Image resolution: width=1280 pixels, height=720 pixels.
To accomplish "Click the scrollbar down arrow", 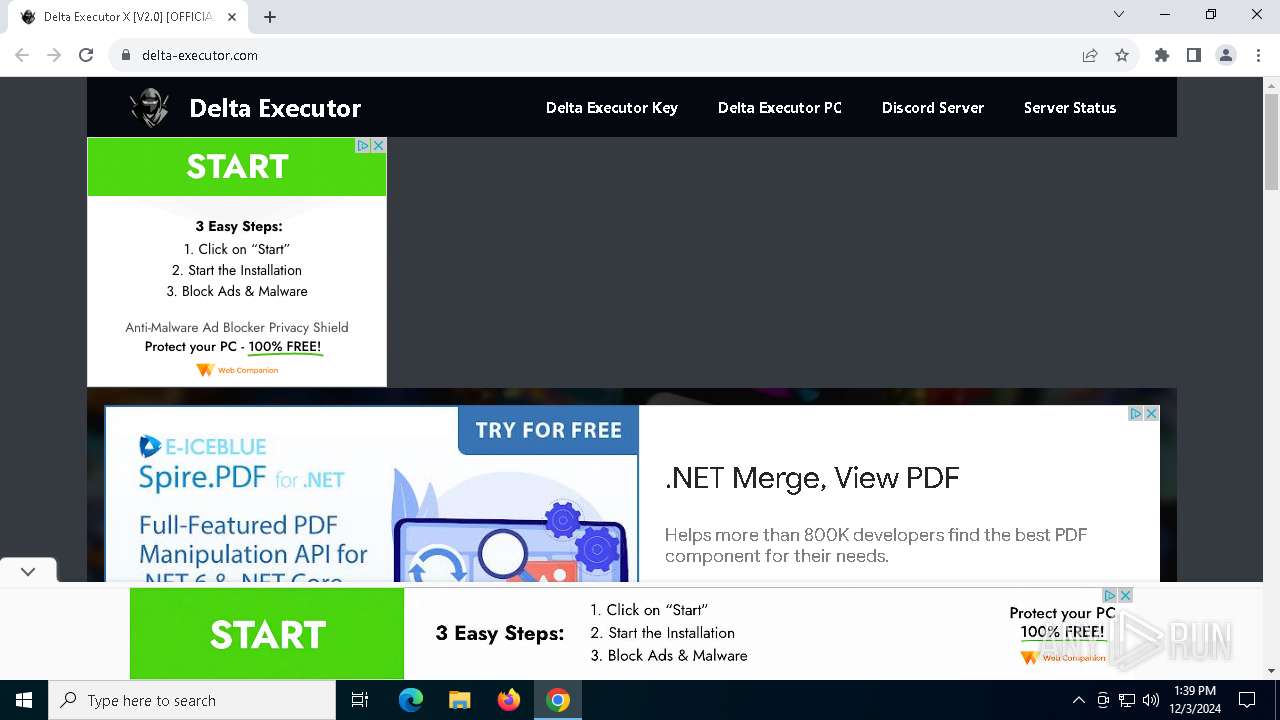I will tap(1271, 671).
